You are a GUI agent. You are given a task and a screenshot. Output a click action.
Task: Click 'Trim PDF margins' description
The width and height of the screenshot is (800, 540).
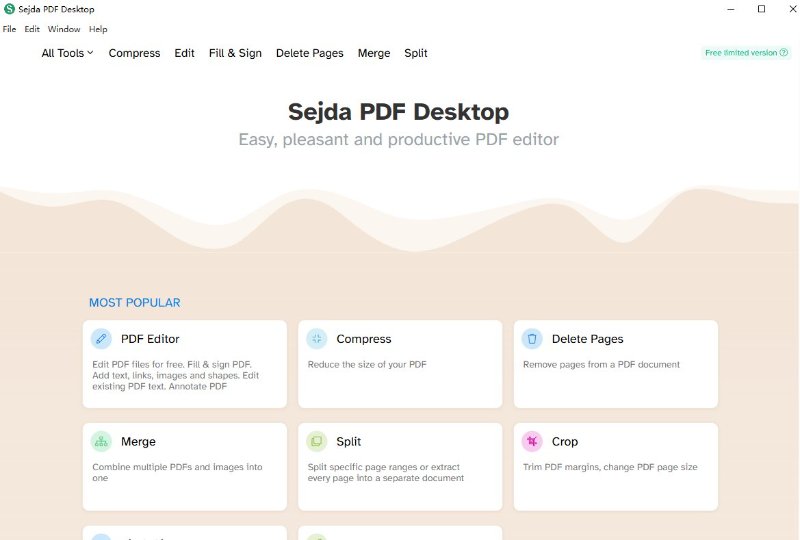click(610, 467)
